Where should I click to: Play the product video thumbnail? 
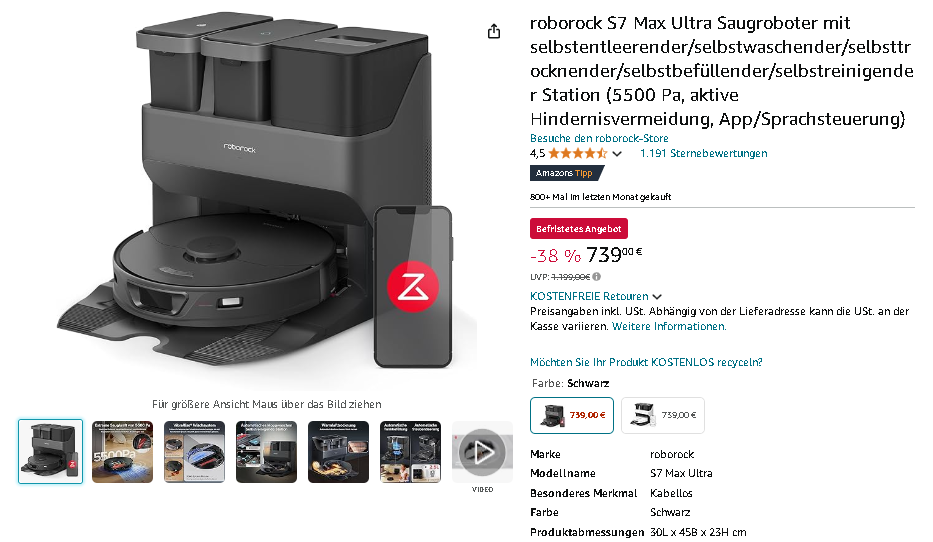[482, 452]
